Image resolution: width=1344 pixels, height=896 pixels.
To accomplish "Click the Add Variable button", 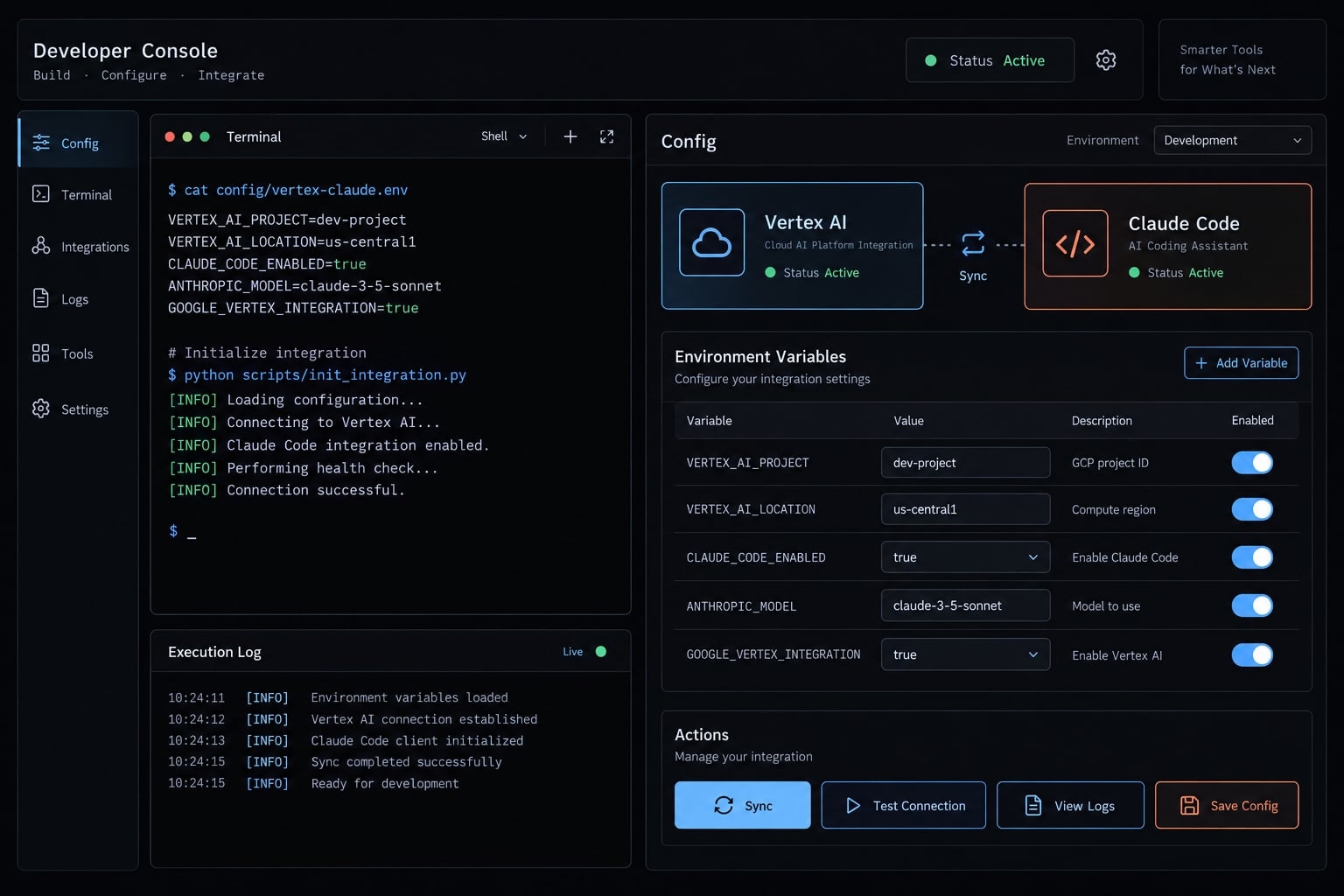I will click(x=1241, y=363).
